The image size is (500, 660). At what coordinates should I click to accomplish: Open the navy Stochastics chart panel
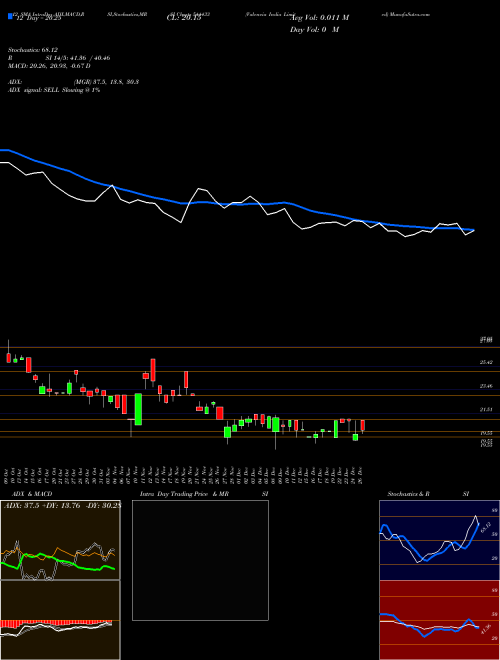[x=439, y=540]
